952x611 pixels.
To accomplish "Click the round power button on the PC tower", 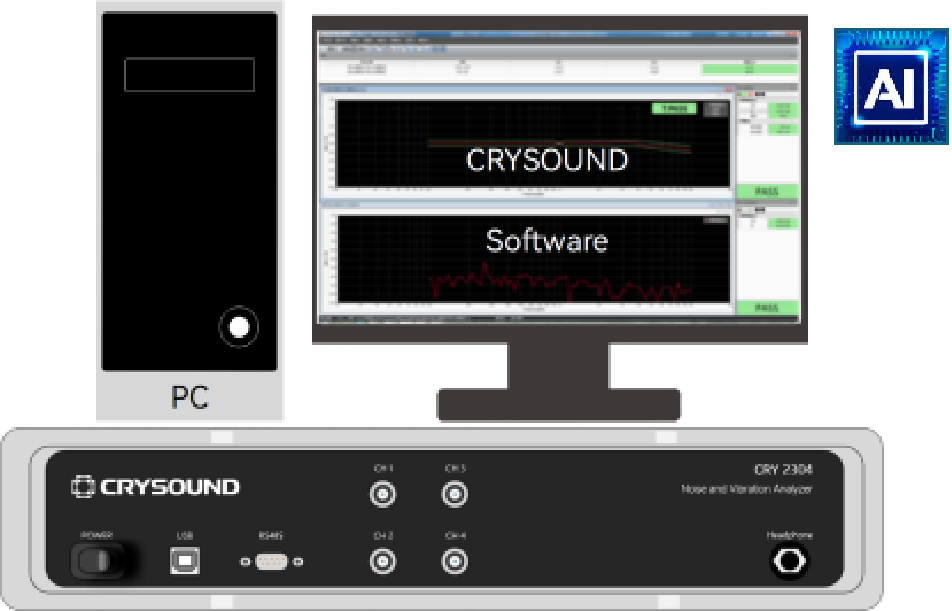I will [239, 327].
